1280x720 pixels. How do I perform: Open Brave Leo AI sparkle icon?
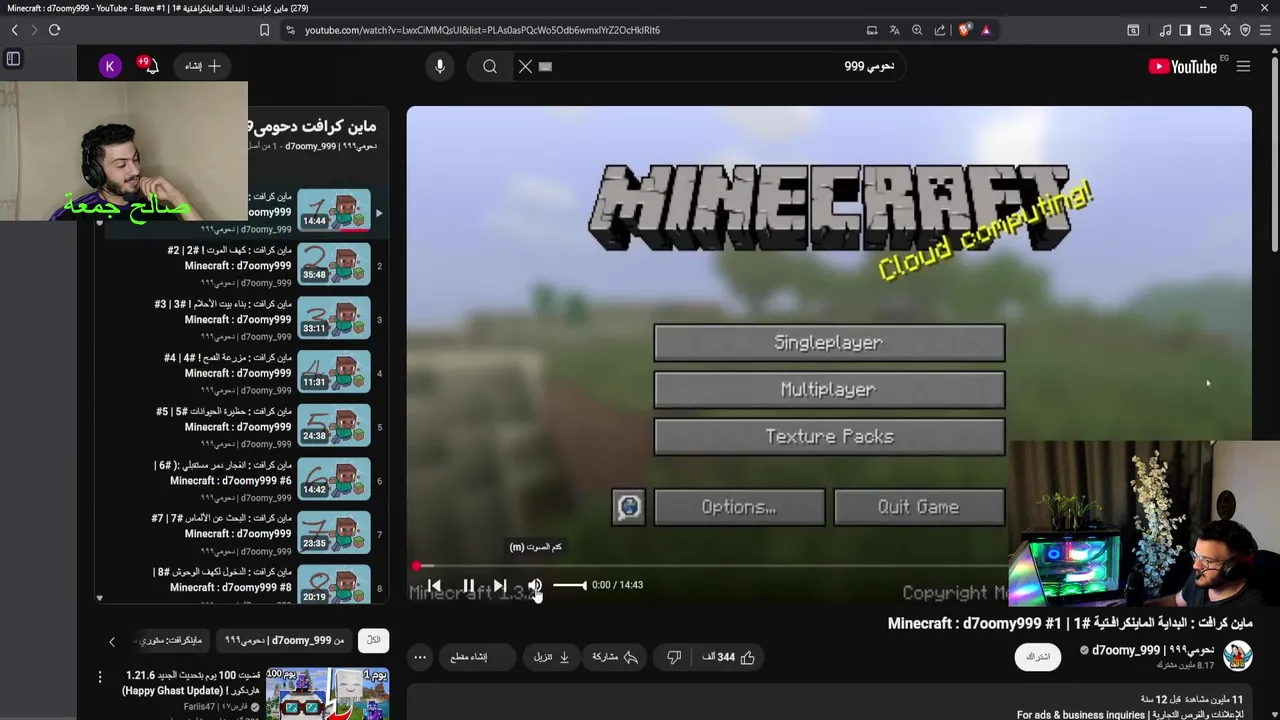tap(1225, 30)
